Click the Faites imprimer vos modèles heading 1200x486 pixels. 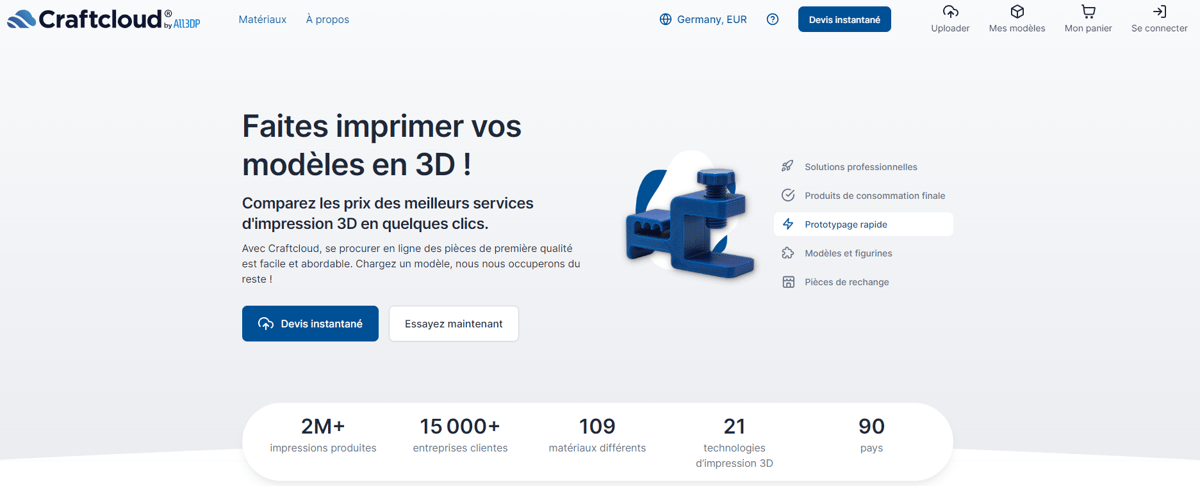382,144
